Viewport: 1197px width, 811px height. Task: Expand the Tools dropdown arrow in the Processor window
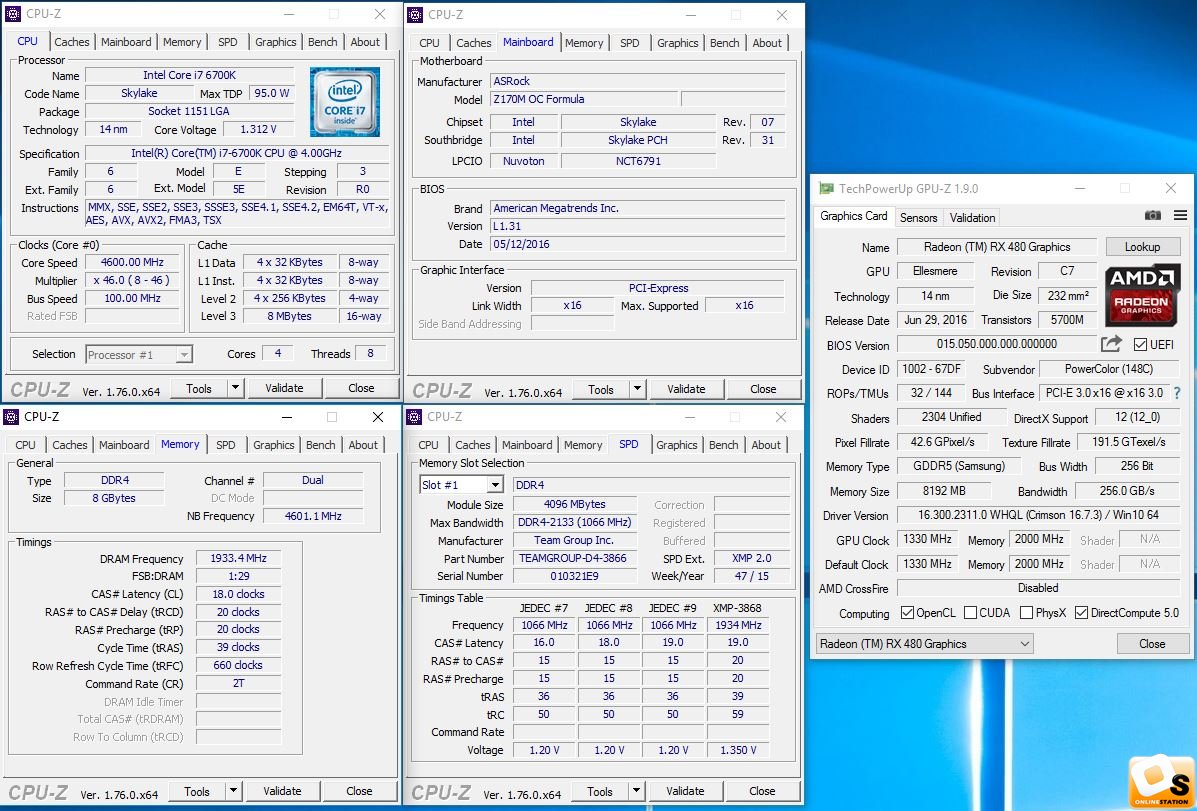click(x=235, y=388)
